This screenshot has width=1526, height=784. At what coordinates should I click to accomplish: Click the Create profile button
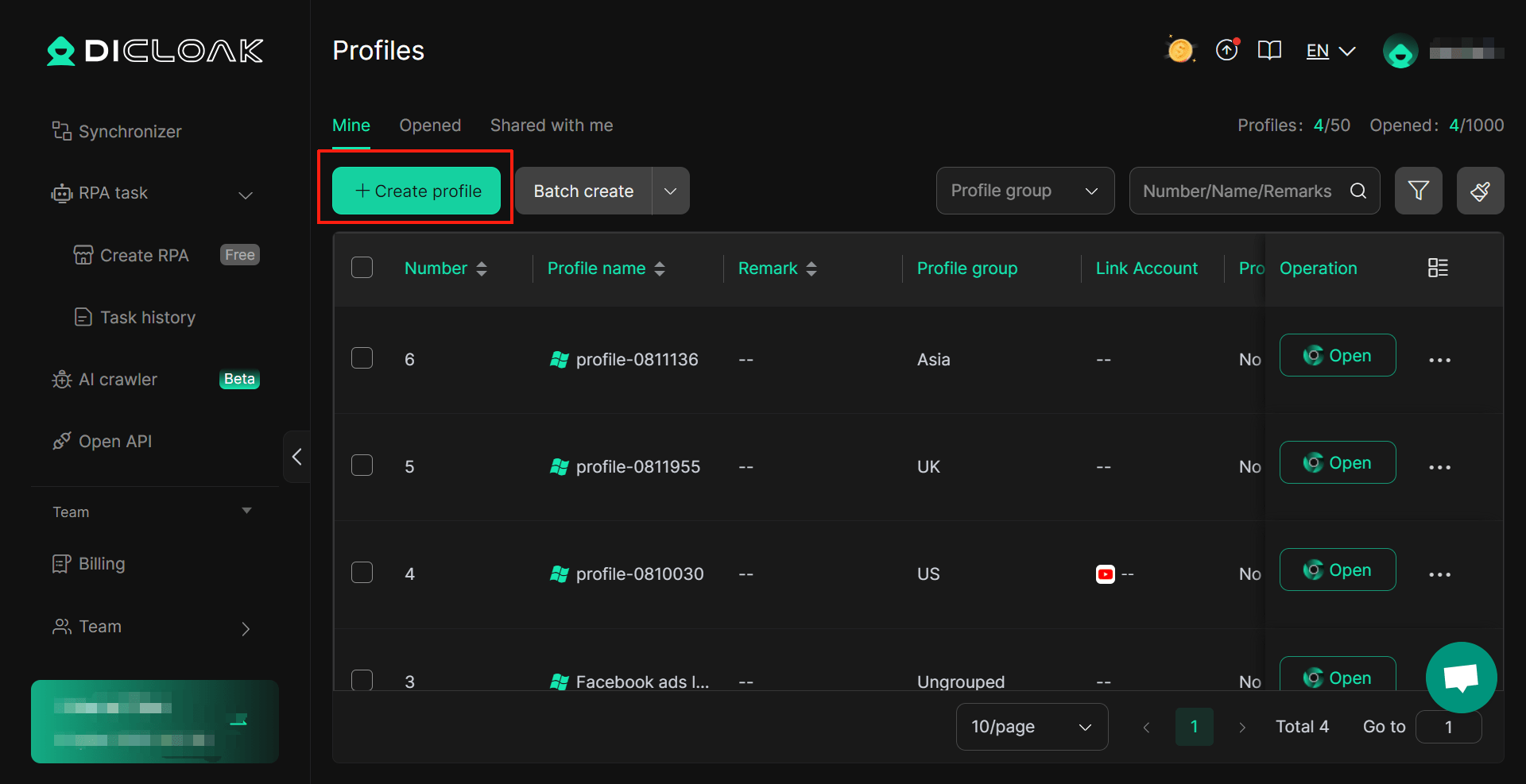[x=416, y=191]
